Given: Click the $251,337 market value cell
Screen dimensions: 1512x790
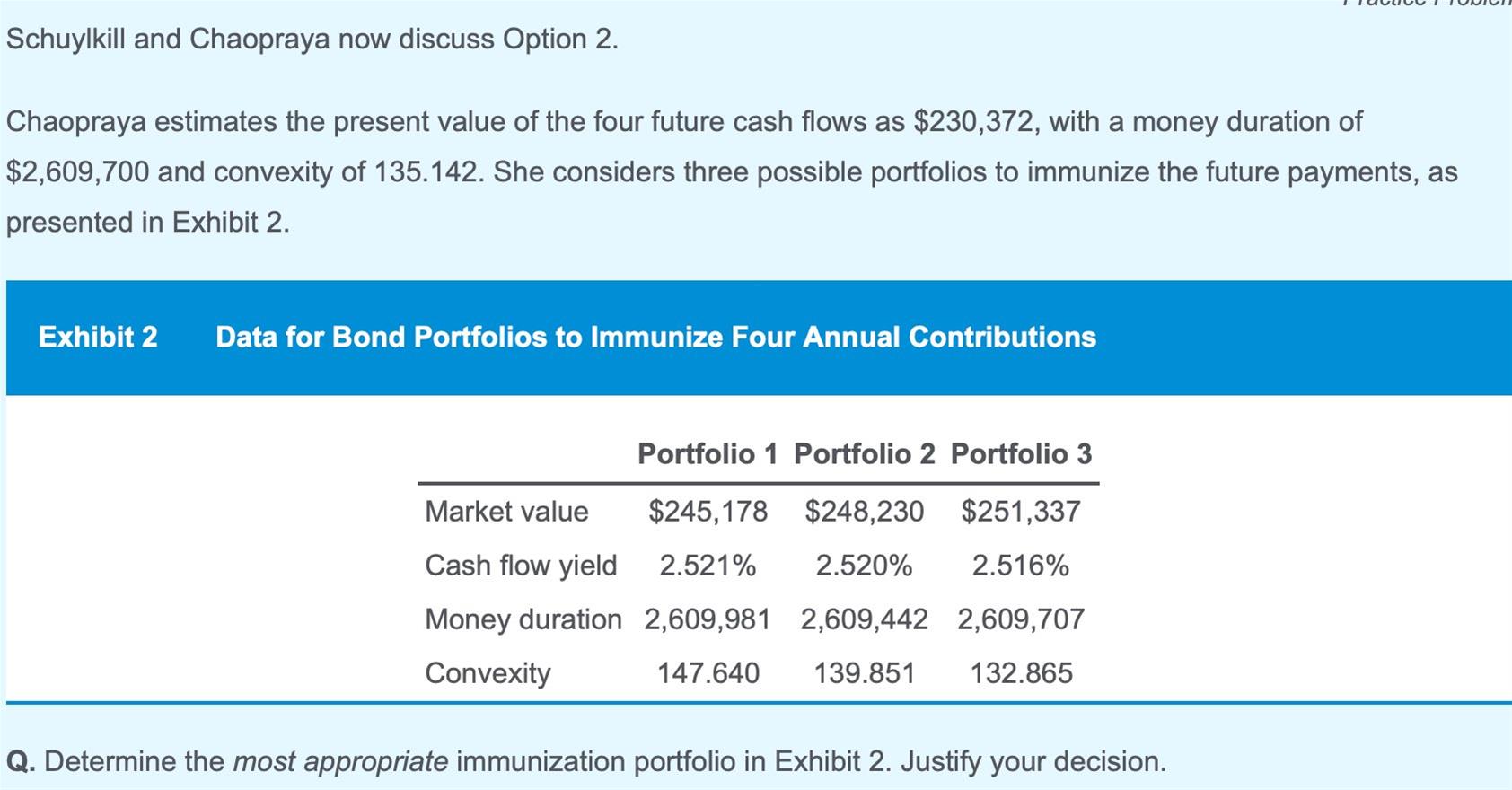Looking at the screenshot, I should 1021,512.
